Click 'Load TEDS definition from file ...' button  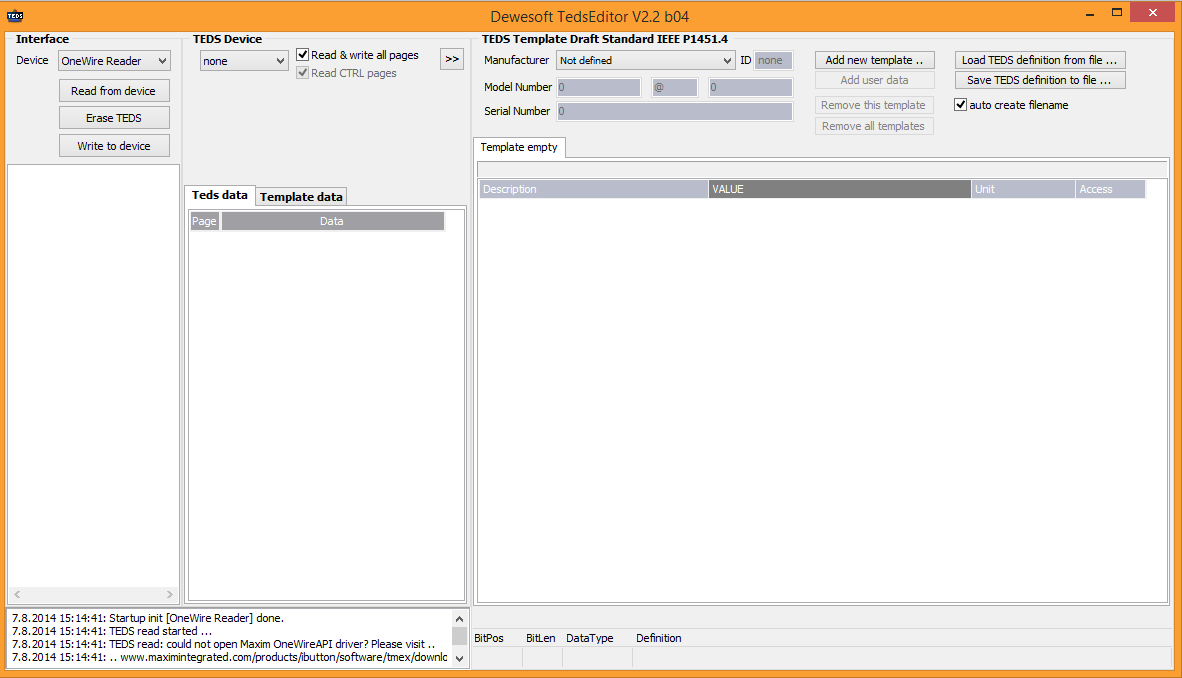[1040, 60]
